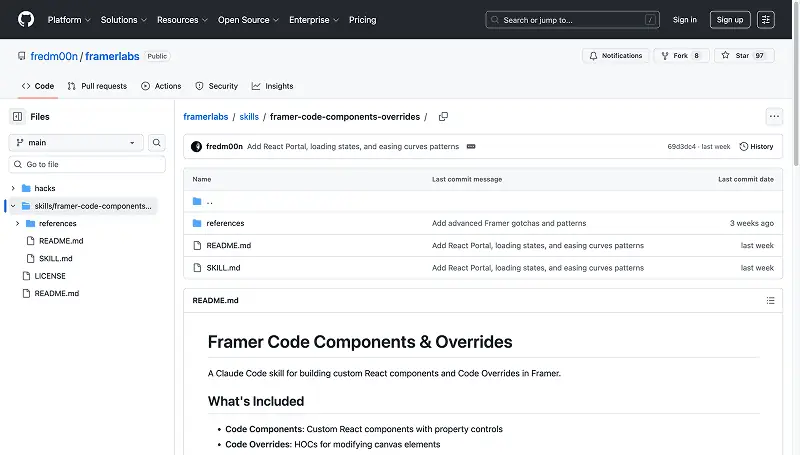Select root README.md in the file tree
The image size is (800, 455).
[x=57, y=293]
